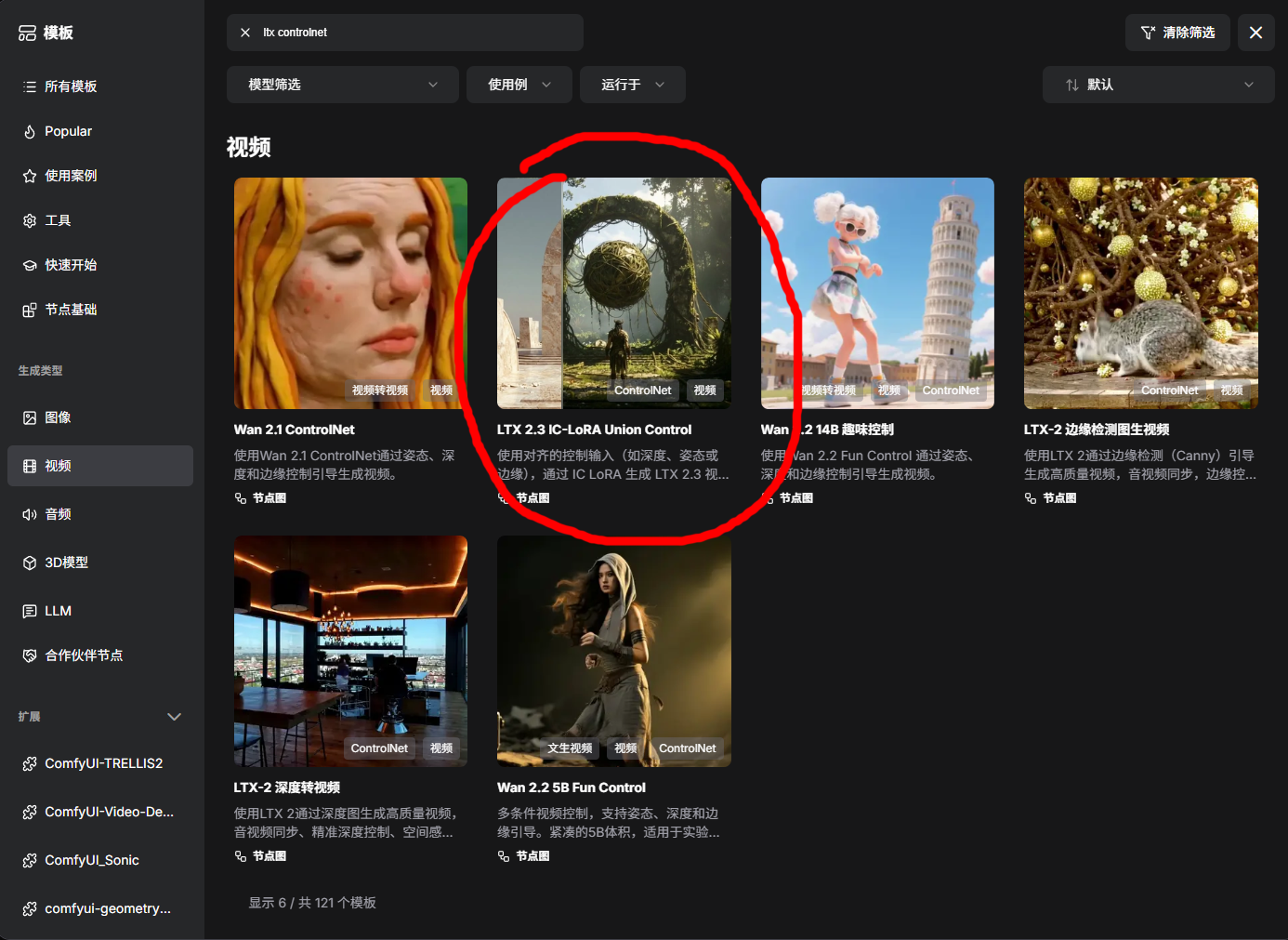Open the 运行于 dropdown
The height and width of the screenshot is (940, 1288).
point(633,85)
